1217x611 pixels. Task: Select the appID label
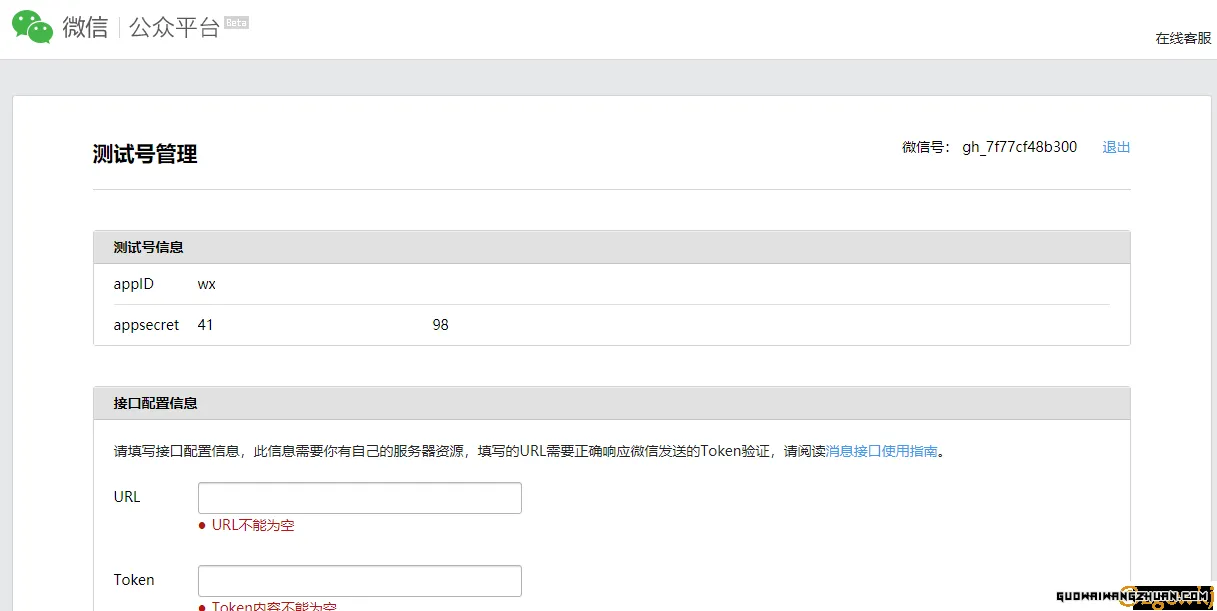point(134,284)
